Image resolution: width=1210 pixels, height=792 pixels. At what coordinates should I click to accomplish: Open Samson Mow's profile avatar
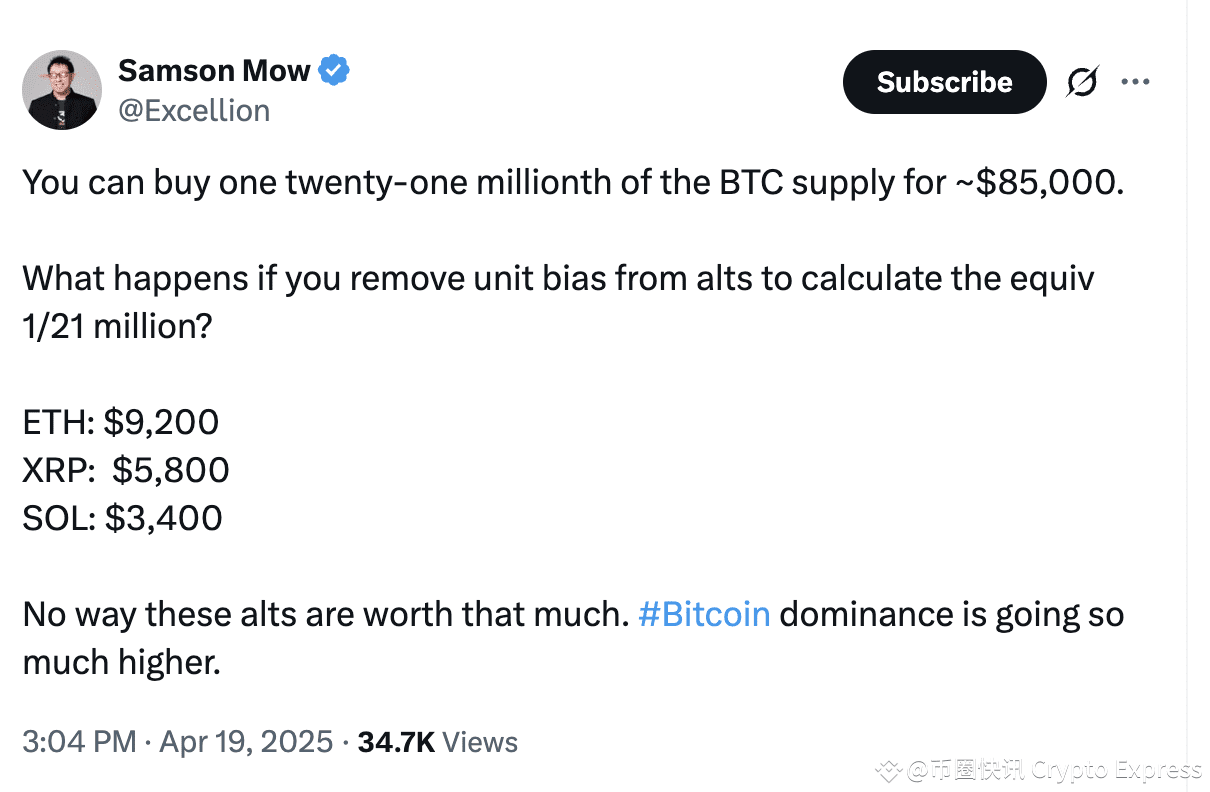[61, 90]
